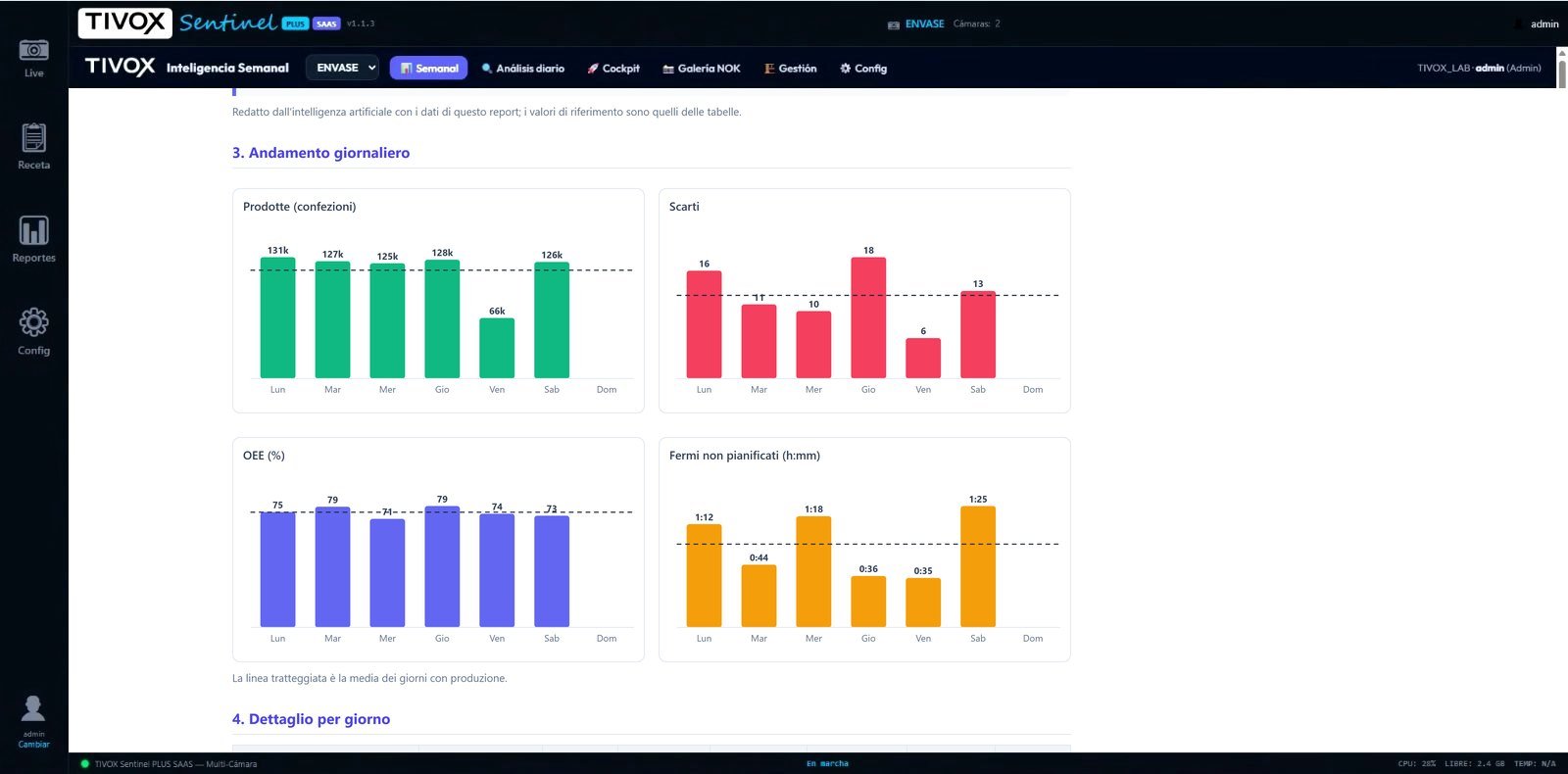Click the "3. Andamento giornaliero" heading

321,153
